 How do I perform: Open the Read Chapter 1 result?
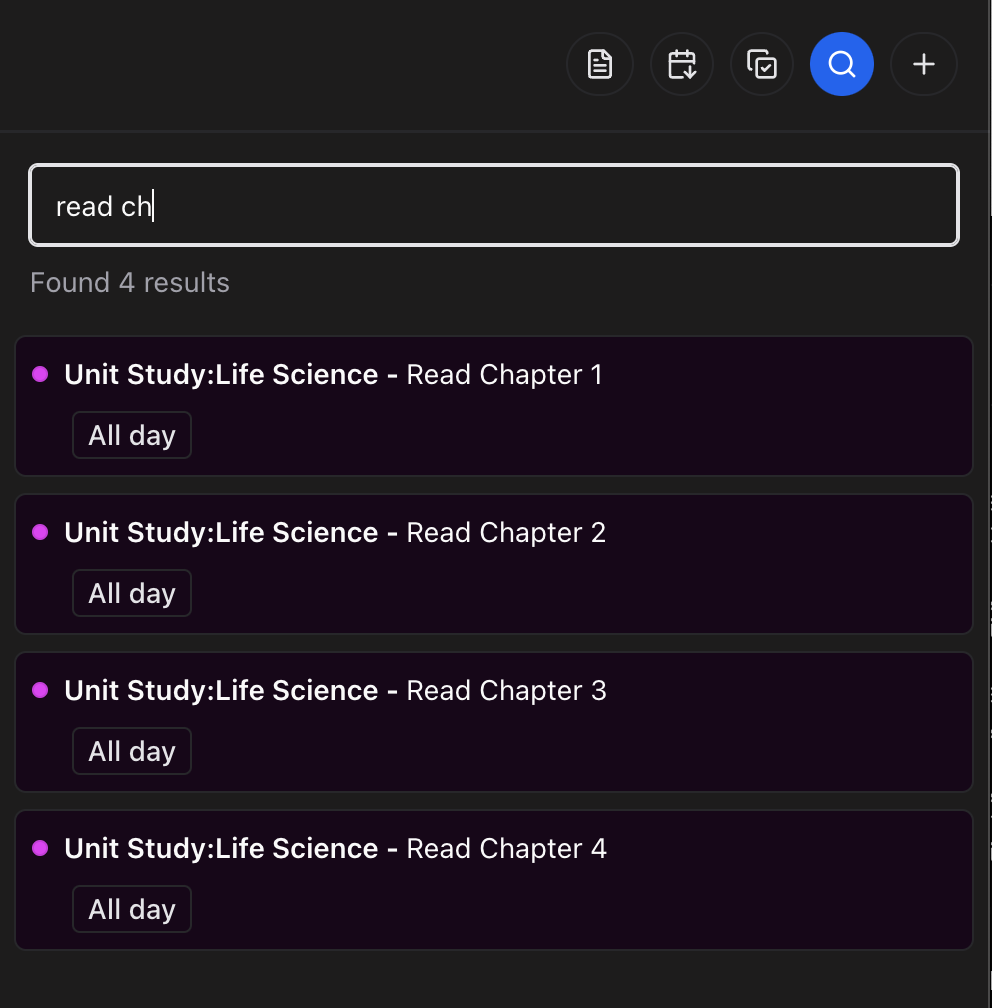504,375
